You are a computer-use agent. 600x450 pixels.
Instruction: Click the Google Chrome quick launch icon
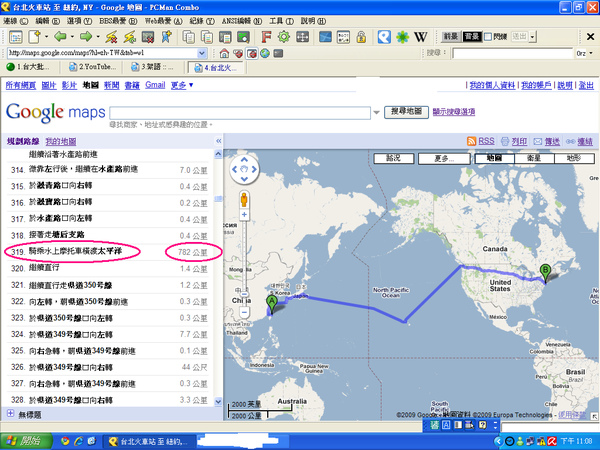[x=65, y=441]
